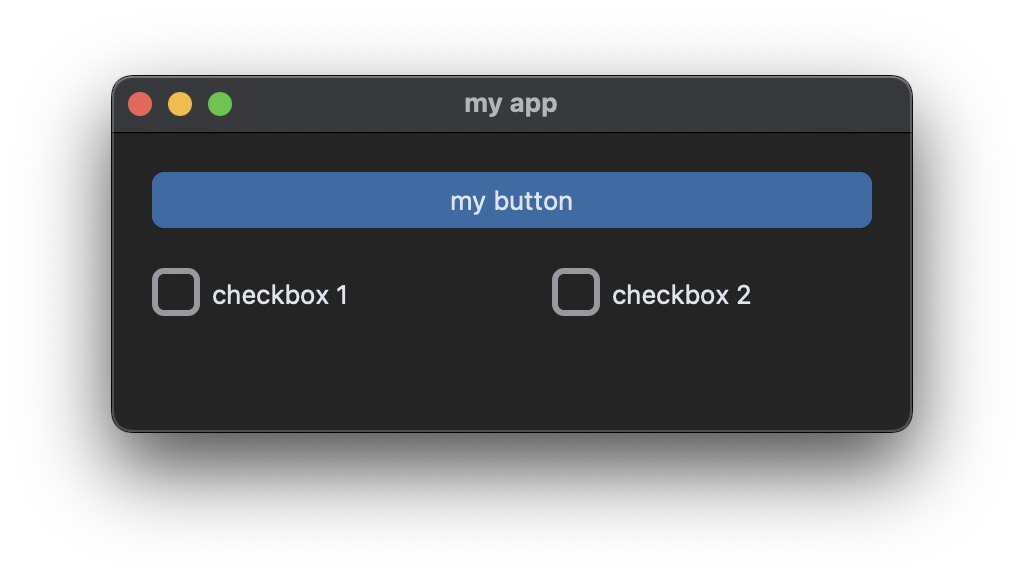Click the checkbox 2 text label
The image size is (1024, 580).
pos(682,294)
